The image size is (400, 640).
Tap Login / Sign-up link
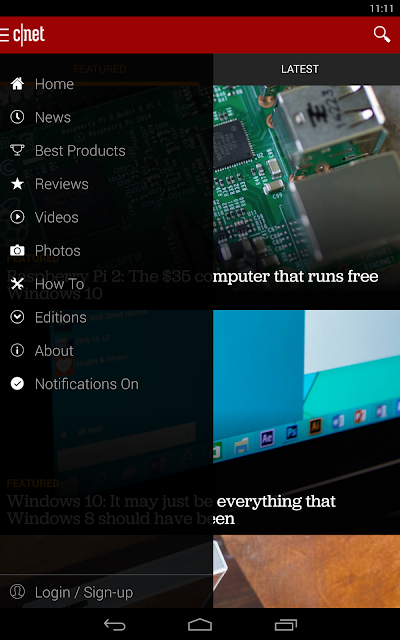click(x=84, y=592)
